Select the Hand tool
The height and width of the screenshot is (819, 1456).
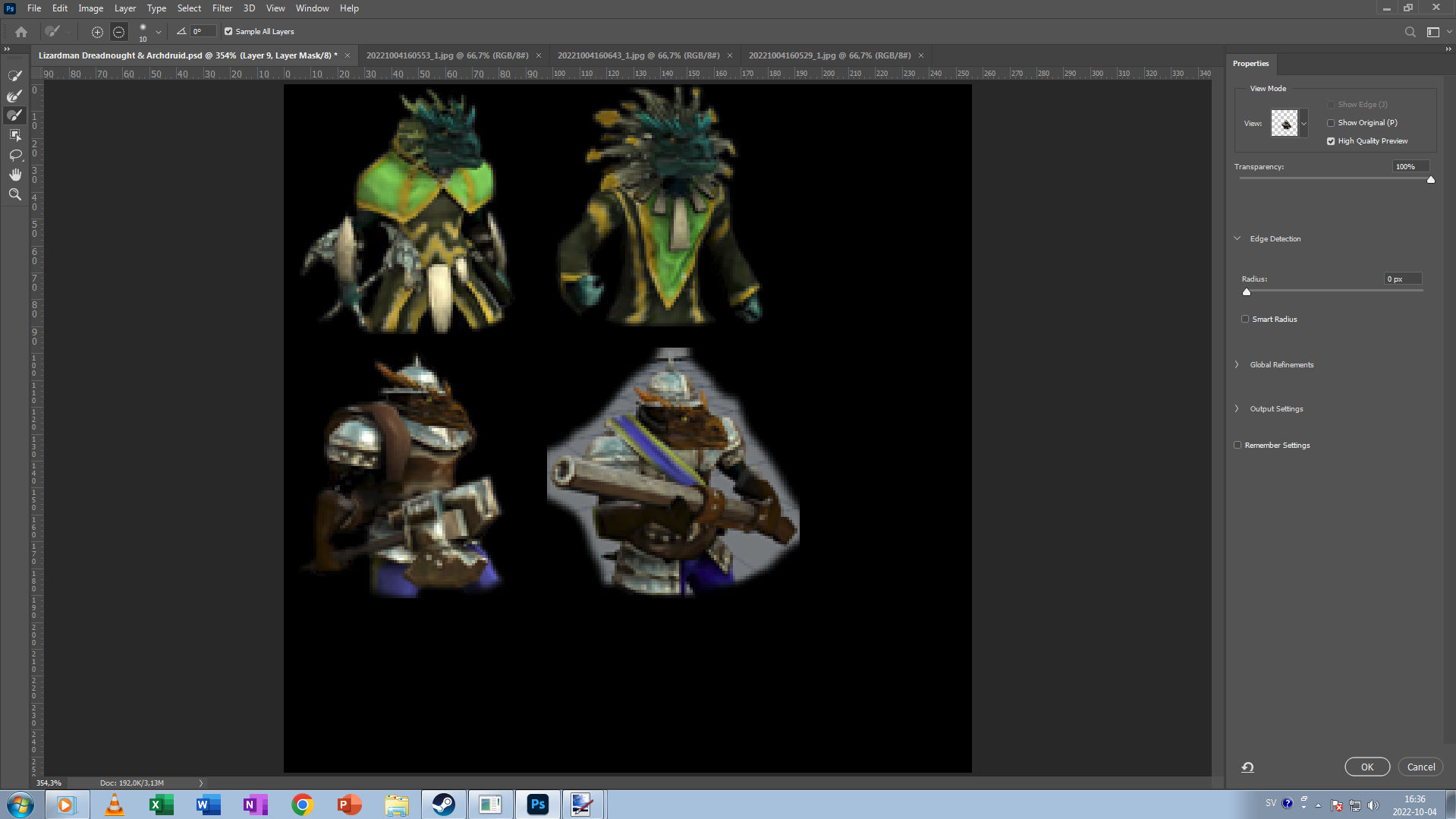pos(14,175)
